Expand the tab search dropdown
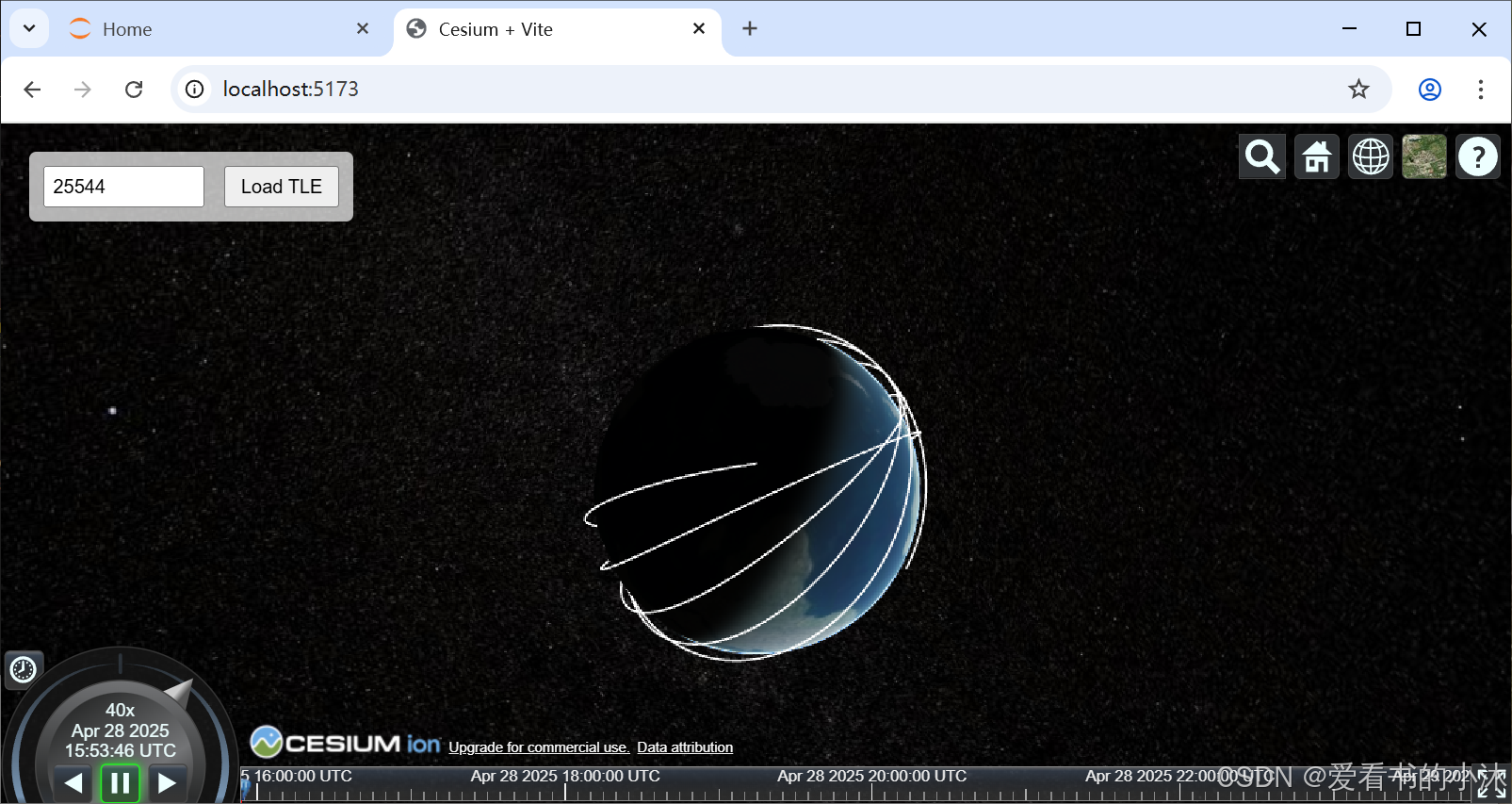 pos(29,28)
